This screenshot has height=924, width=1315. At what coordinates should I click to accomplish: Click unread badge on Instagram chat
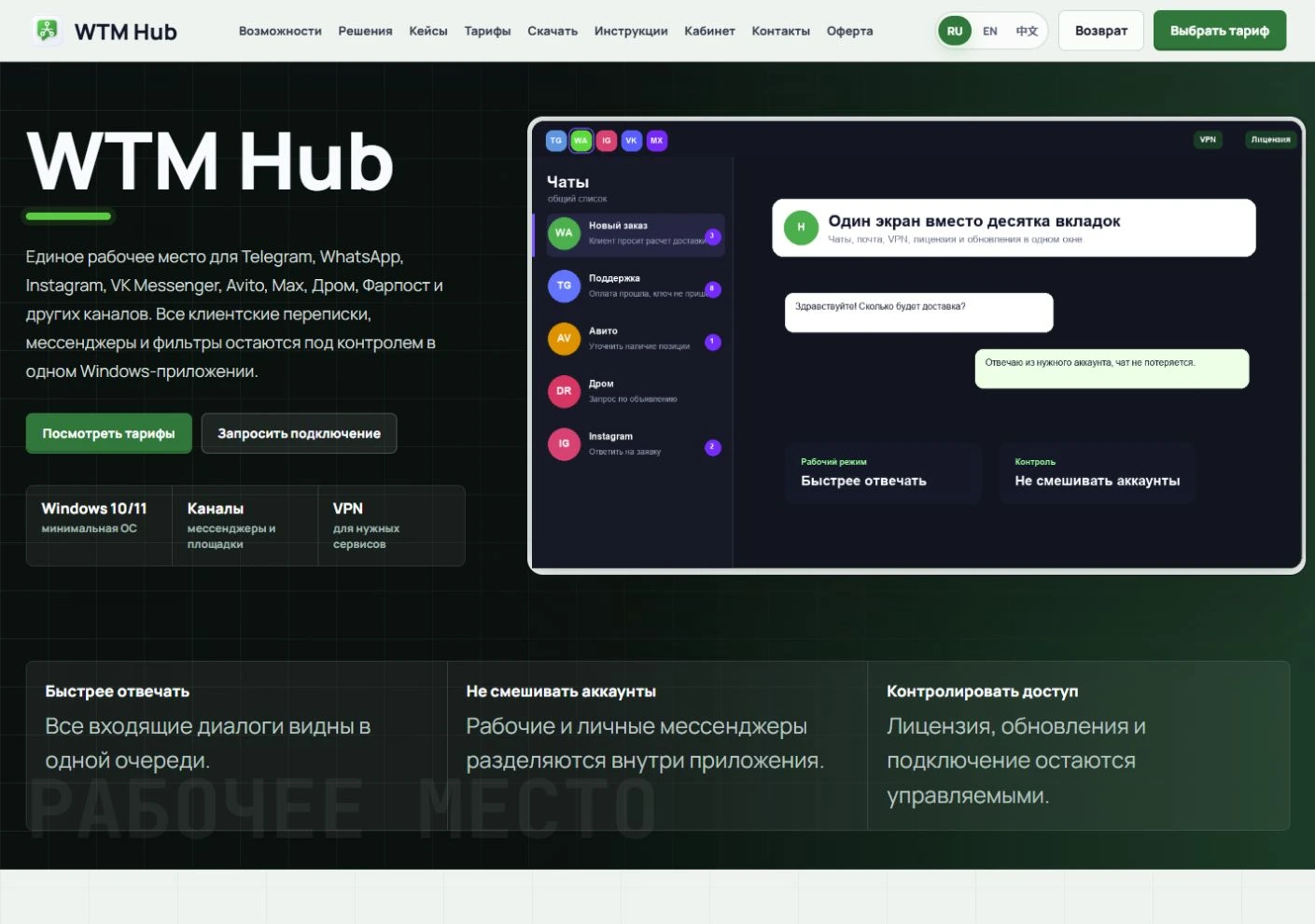tap(712, 447)
